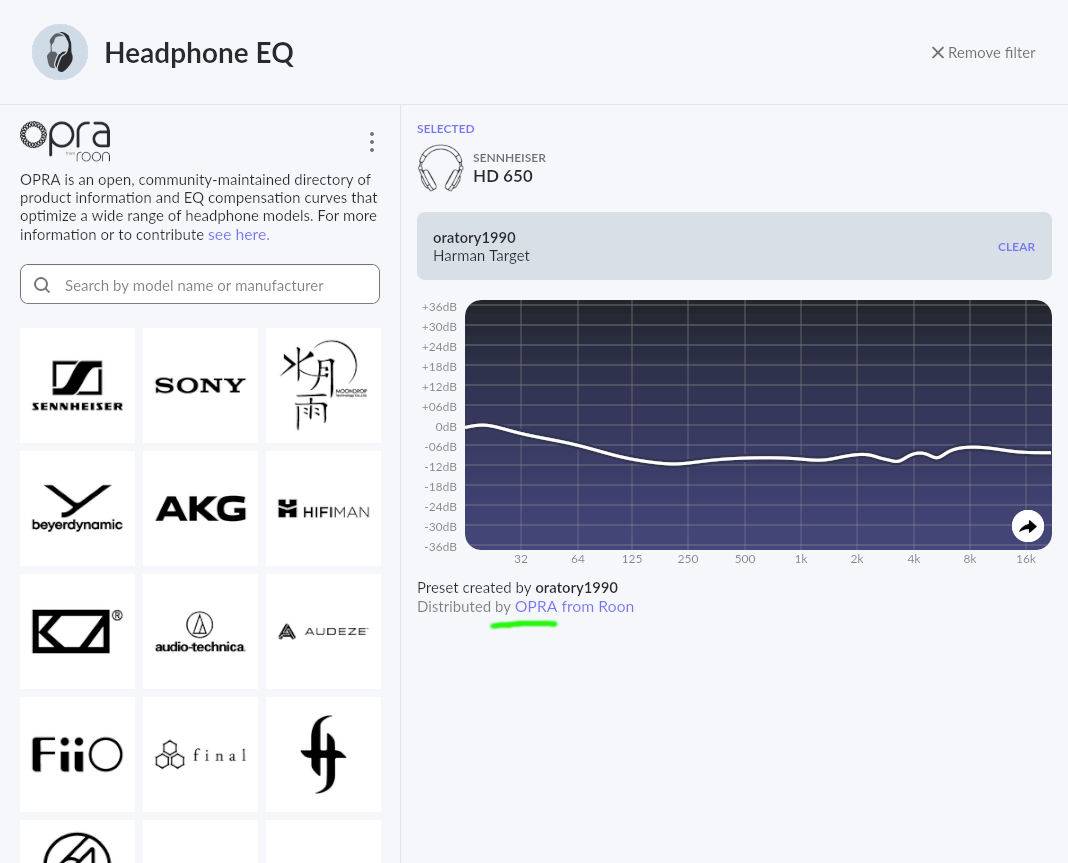Choose the audio-technica brand tile
This screenshot has height=863, width=1068.
click(200, 631)
